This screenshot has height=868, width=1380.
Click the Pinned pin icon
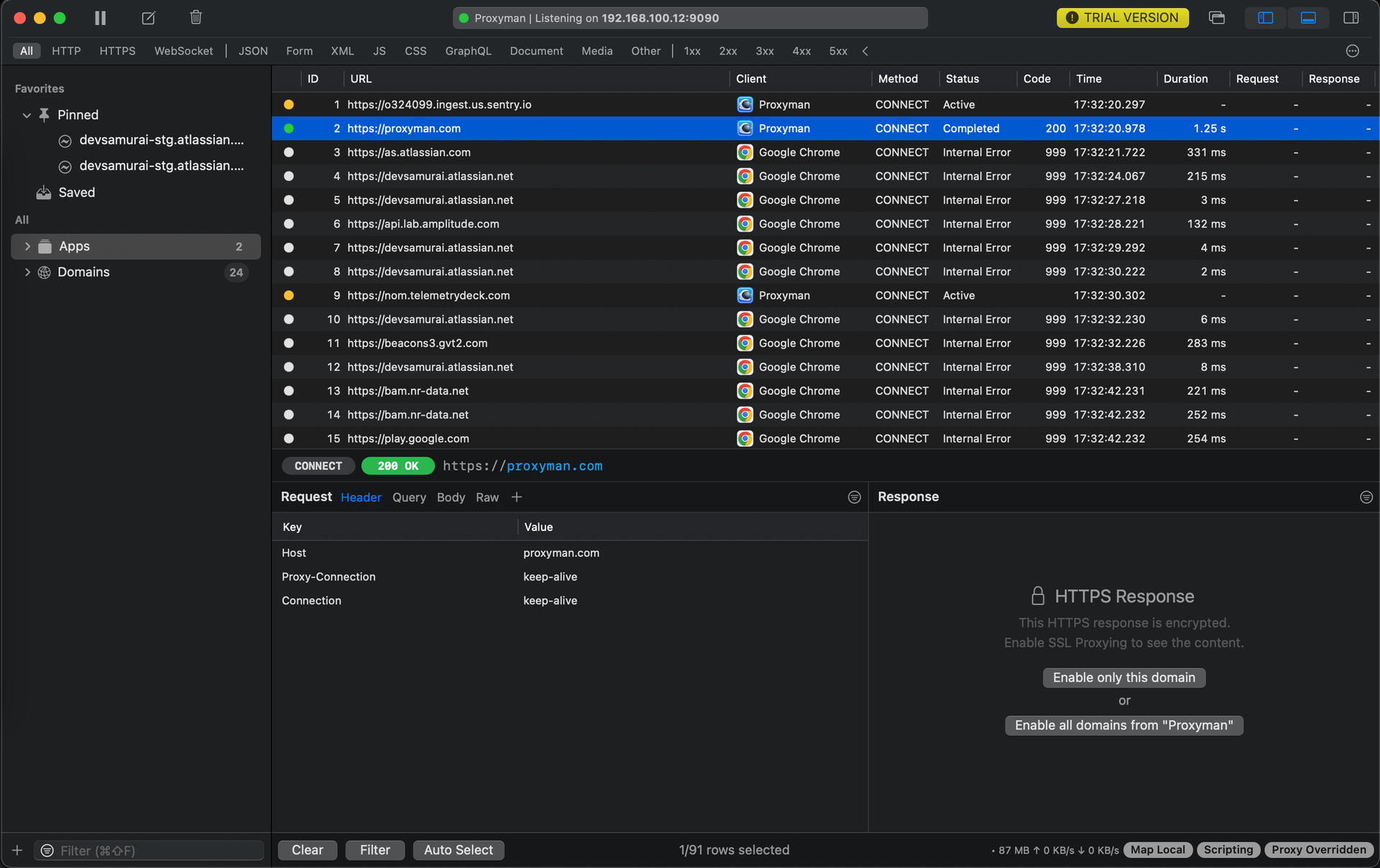coord(44,115)
